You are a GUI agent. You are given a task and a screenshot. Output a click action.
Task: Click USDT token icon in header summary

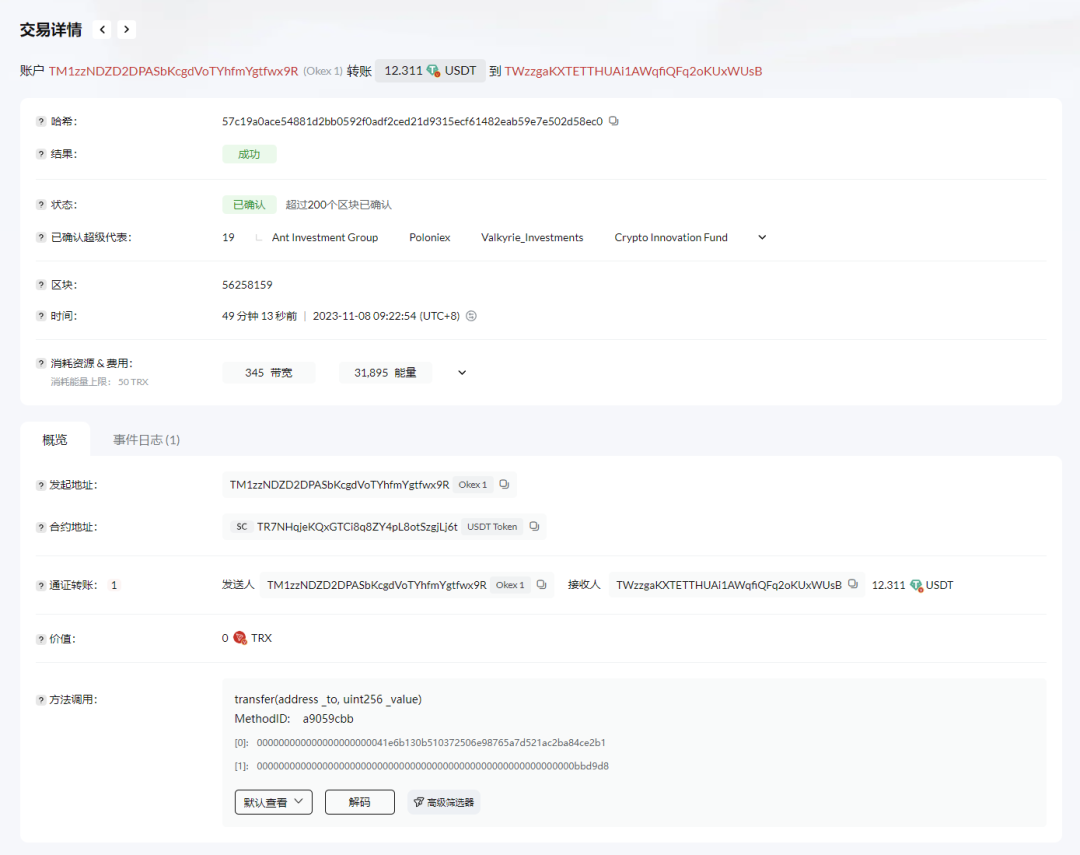433,71
